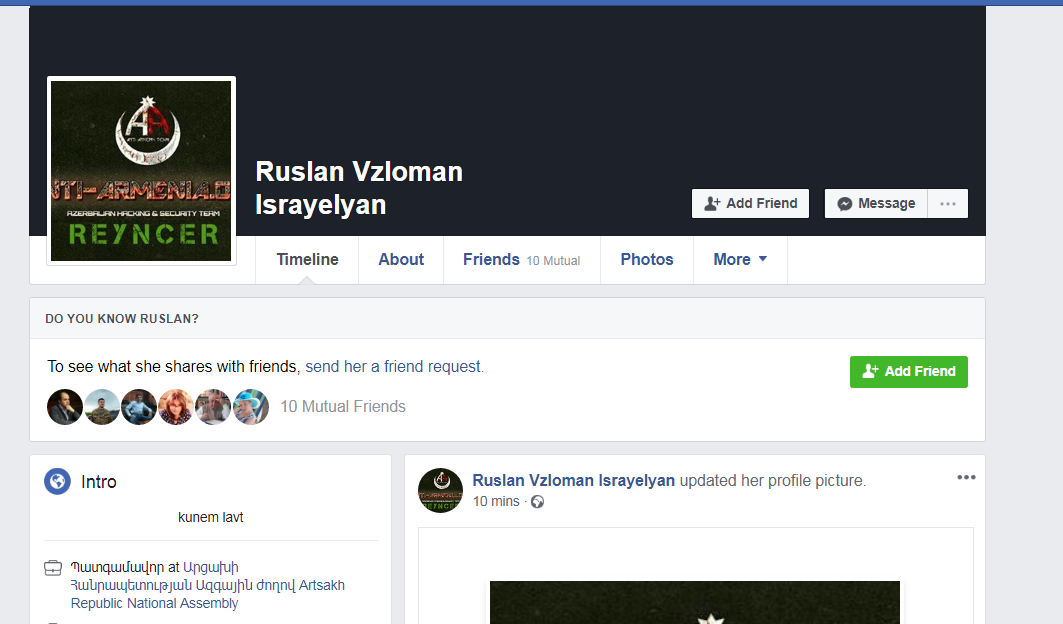
Task: Switch to the Timeline tab
Action: pos(307,259)
